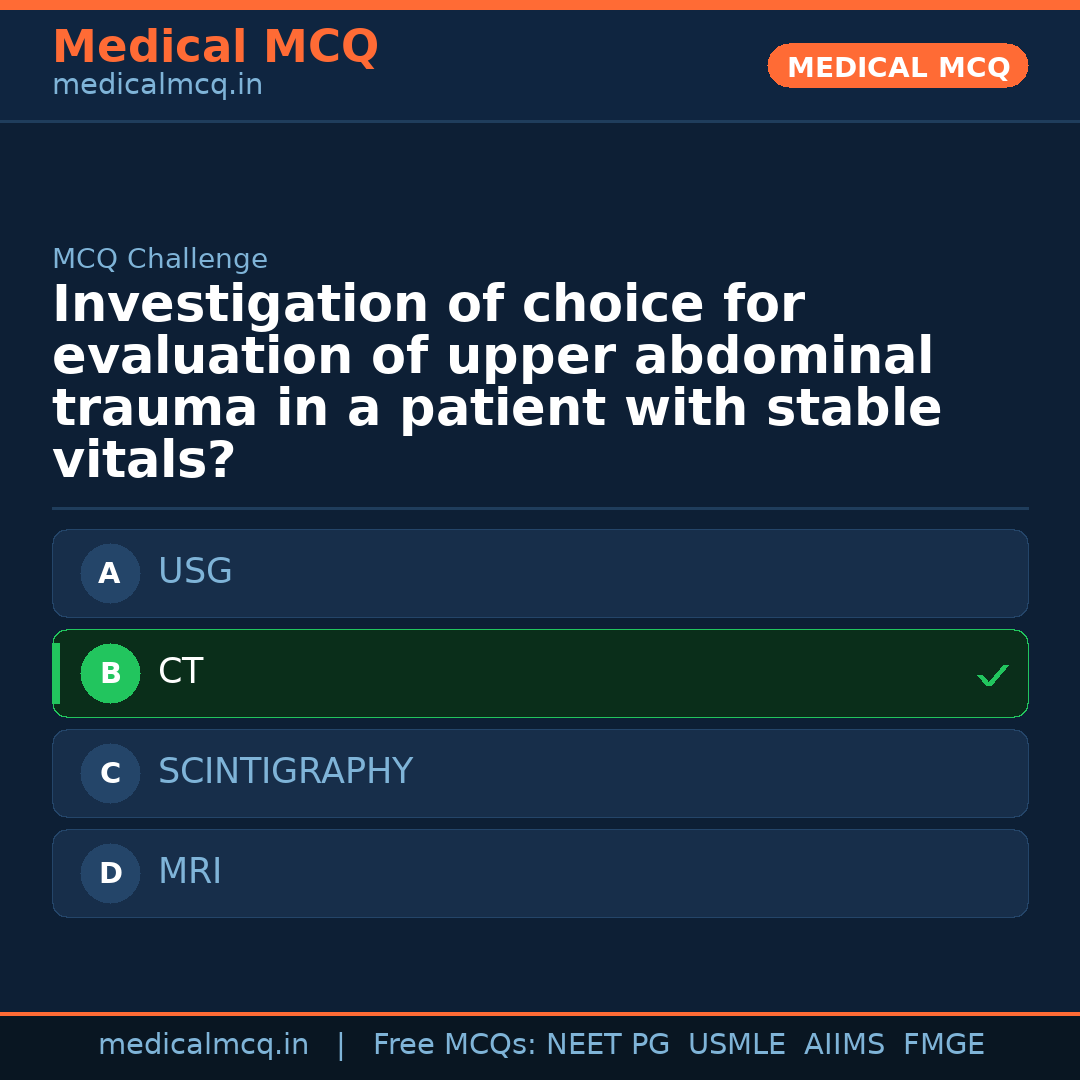
Task: Click the green checkmark on CT option
Action: [992, 676]
